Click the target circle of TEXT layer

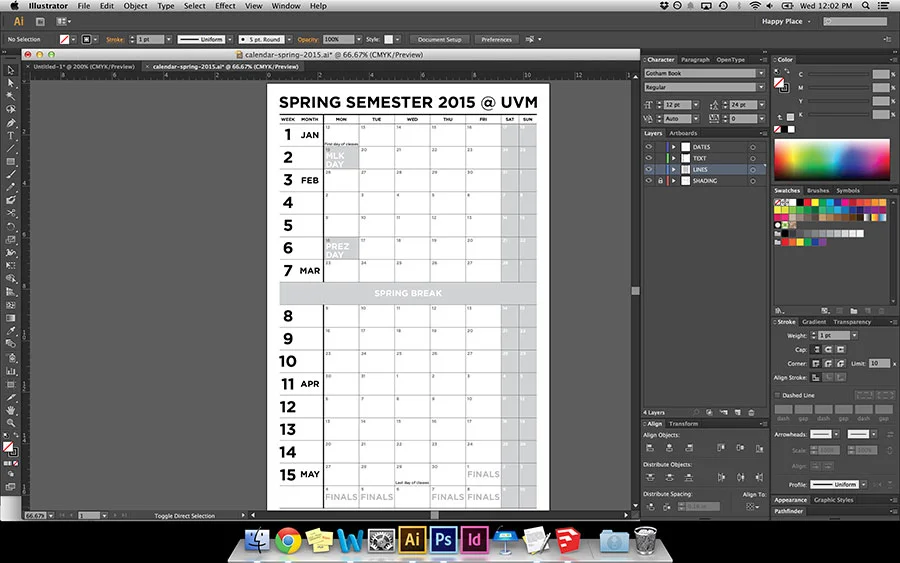pos(752,158)
